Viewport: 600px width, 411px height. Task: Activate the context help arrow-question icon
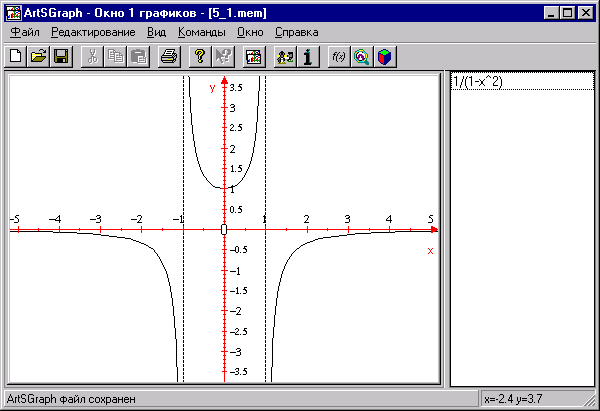click(222, 57)
